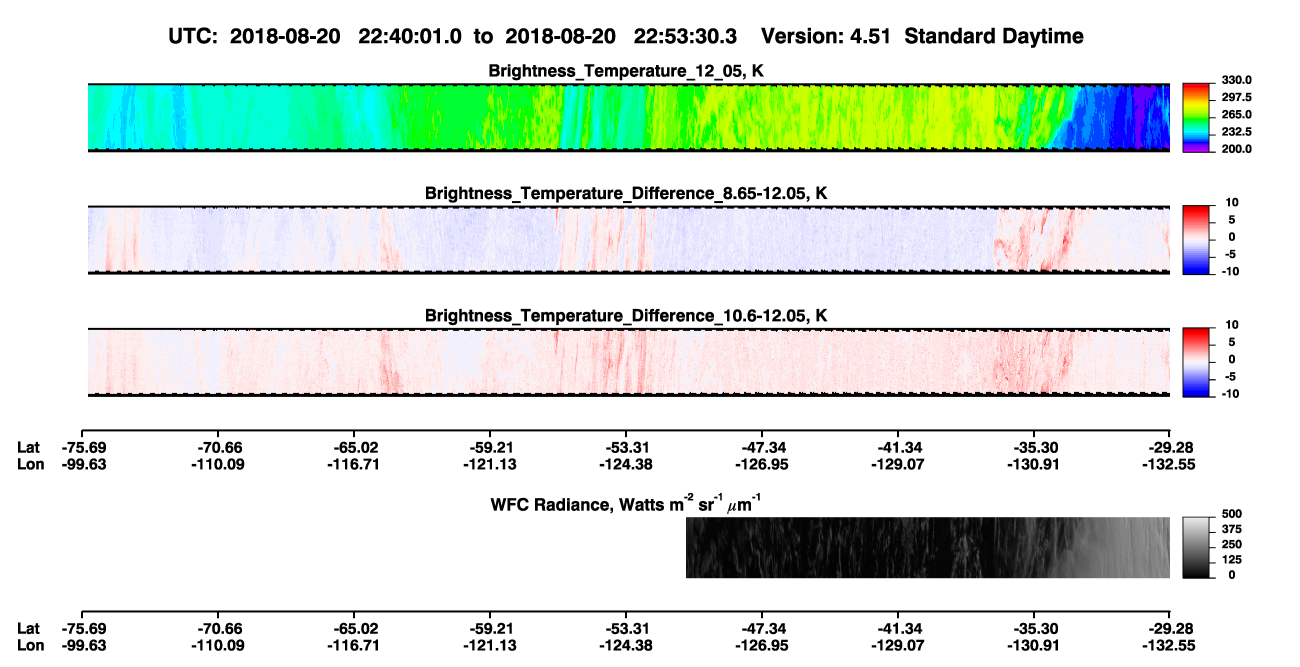Click longitude -110.09 on the bottommost axis

[219, 645]
